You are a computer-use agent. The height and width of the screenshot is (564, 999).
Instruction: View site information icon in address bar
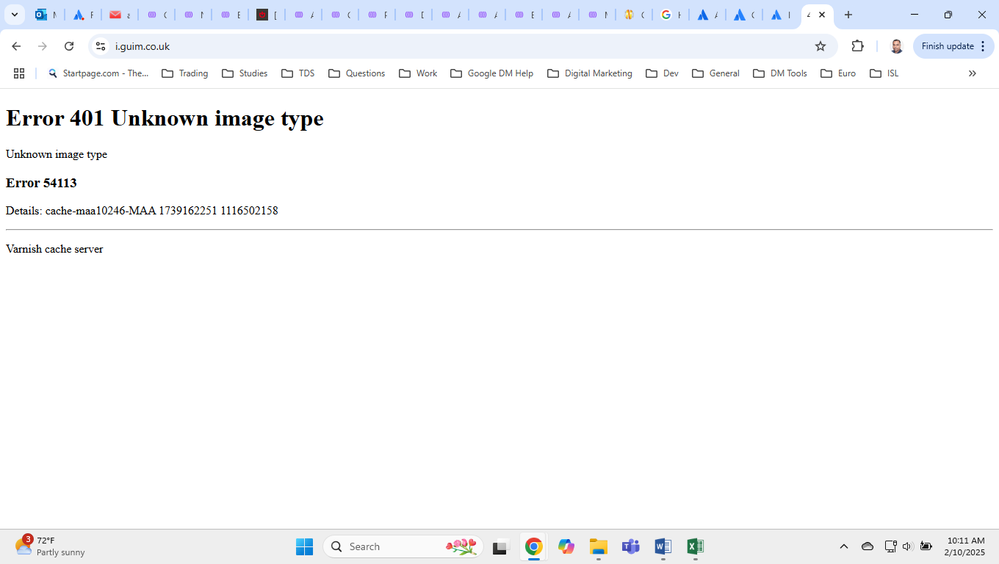[x=101, y=46]
